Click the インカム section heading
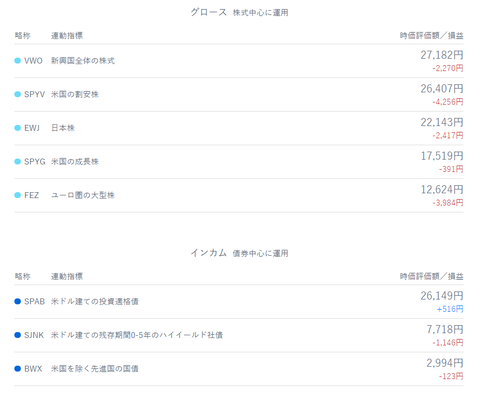This screenshot has height=402, width=480. pyautogui.click(x=209, y=253)
